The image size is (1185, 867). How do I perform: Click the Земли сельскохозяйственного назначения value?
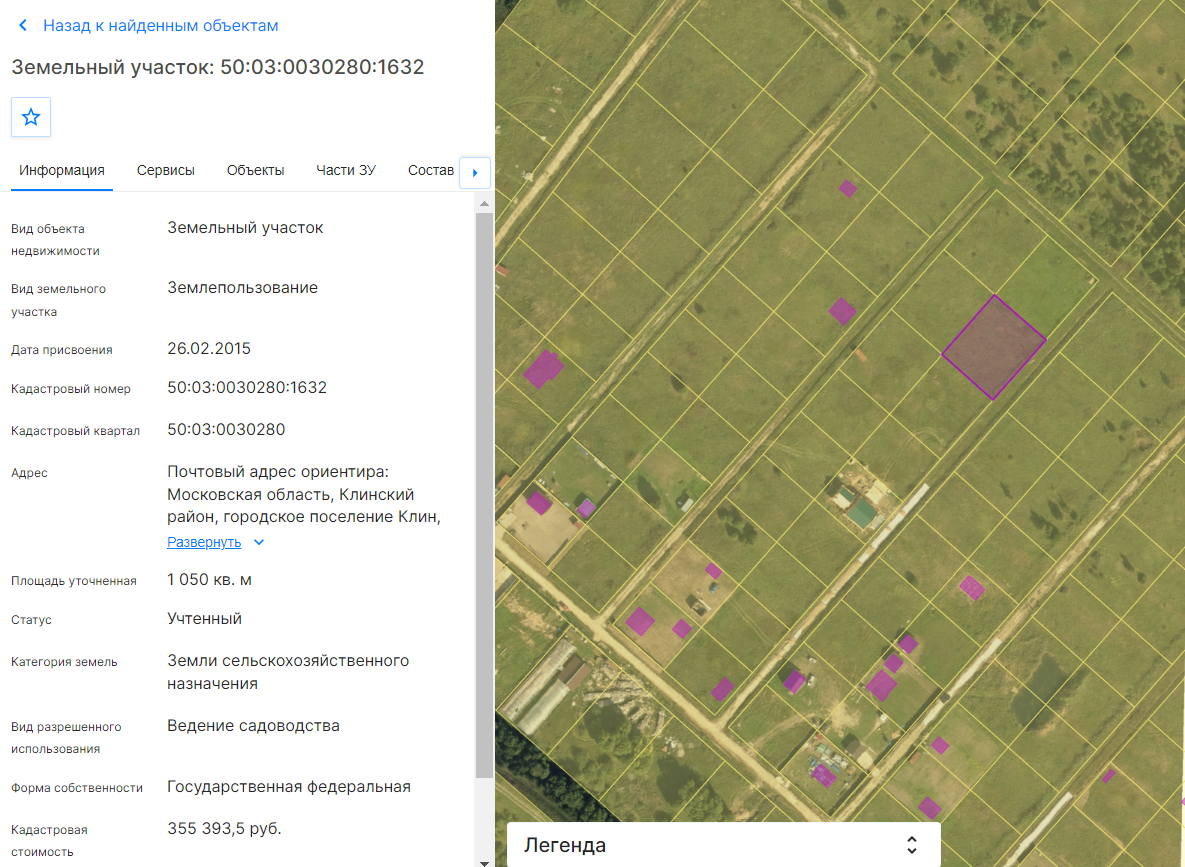point(288,672)
